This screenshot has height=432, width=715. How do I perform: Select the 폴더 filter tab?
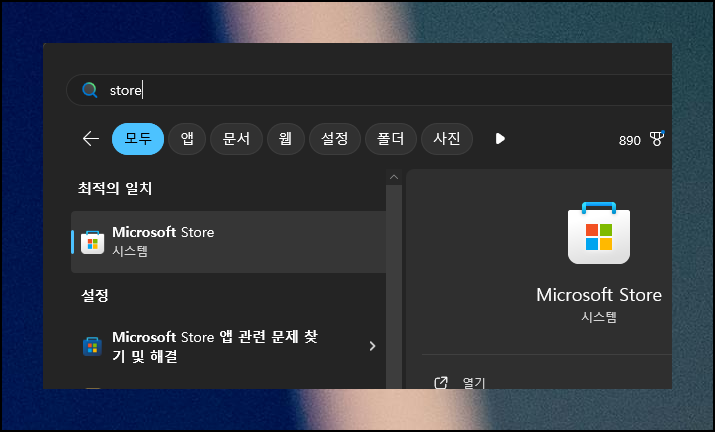coord(391,139)
